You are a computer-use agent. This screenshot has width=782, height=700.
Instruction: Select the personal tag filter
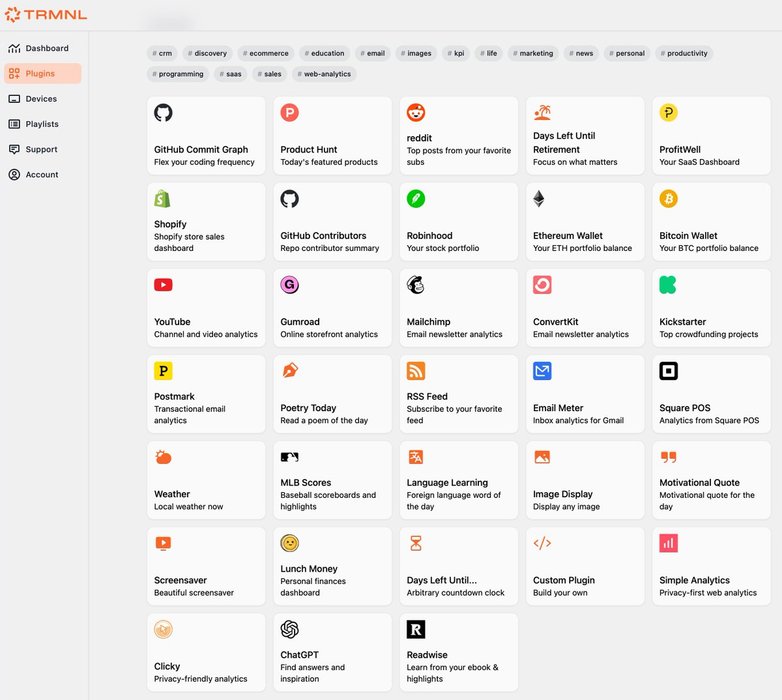coord(627,53)
